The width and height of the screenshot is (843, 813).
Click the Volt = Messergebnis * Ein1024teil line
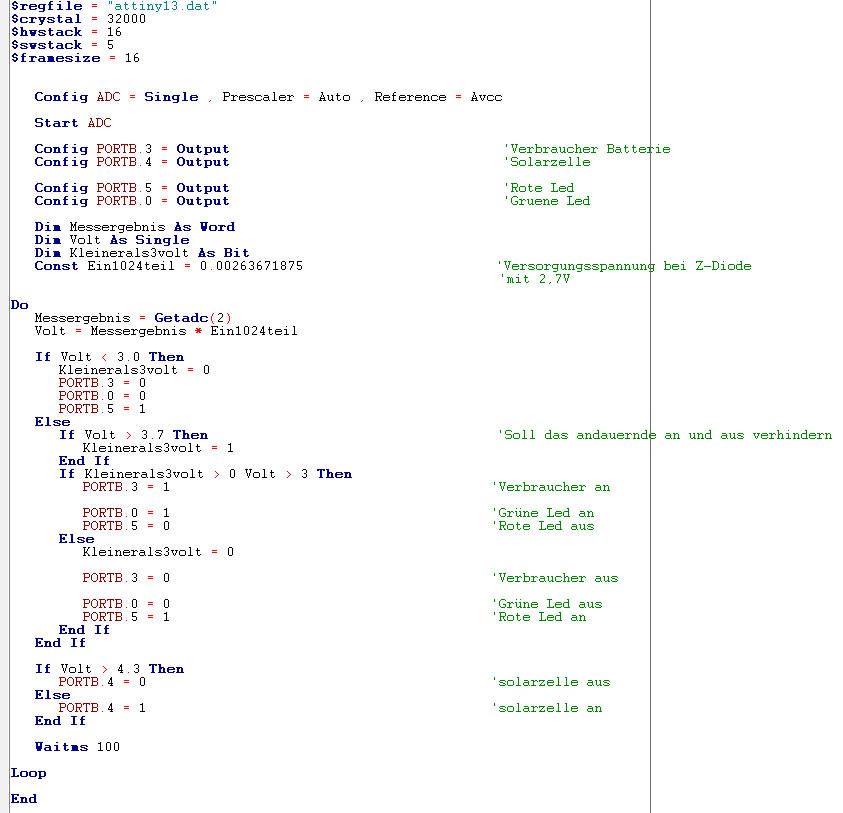pyautogui.click(x=166, y=331)
